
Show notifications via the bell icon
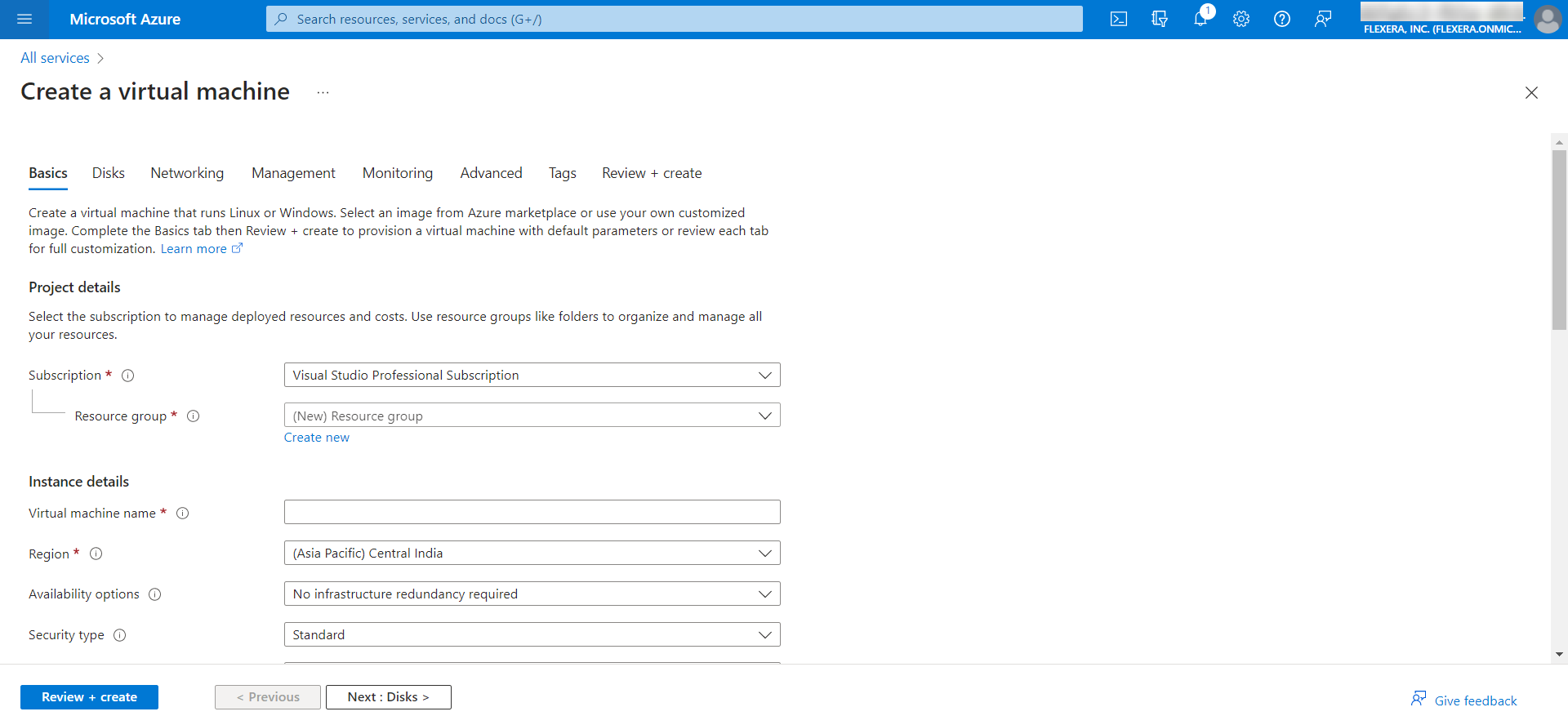[1200, 19]
